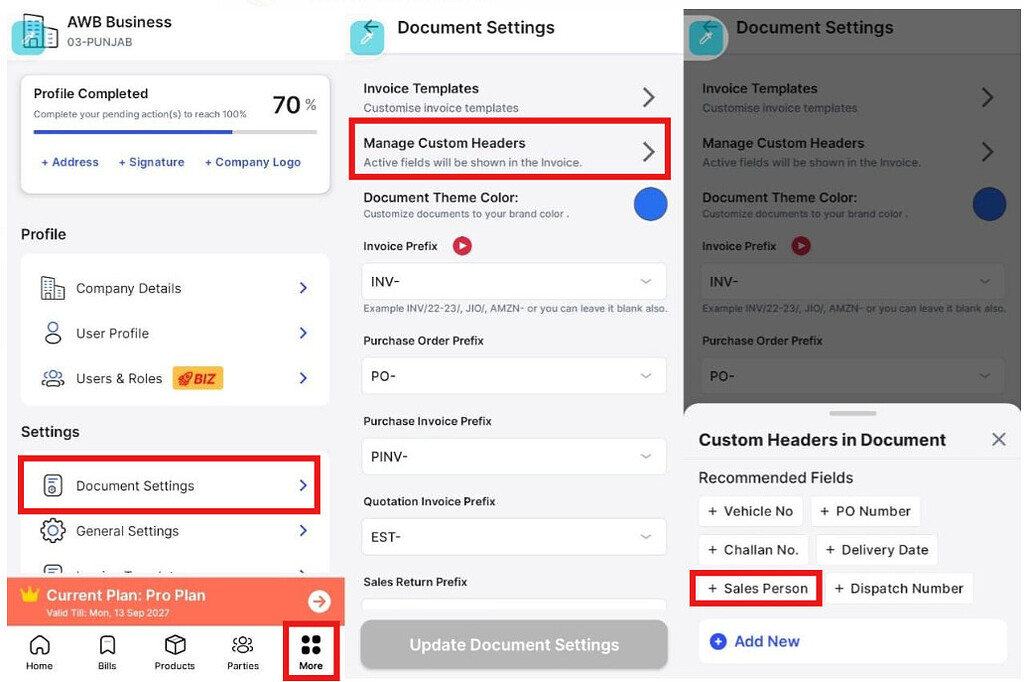Open Manage Custom Headers
This screenshot has height=682, width=1024.
coord(509,149)
